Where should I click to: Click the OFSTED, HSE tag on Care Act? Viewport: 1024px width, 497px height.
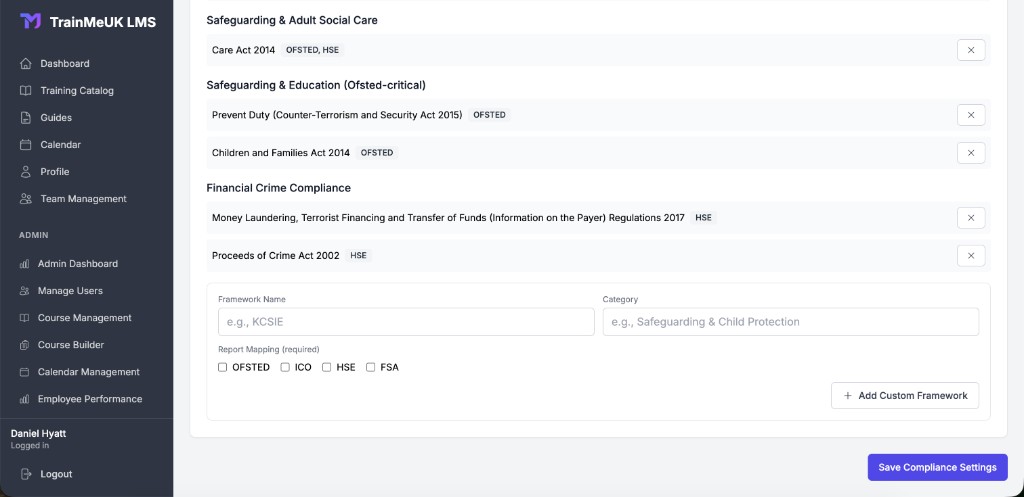click(312, 50)
